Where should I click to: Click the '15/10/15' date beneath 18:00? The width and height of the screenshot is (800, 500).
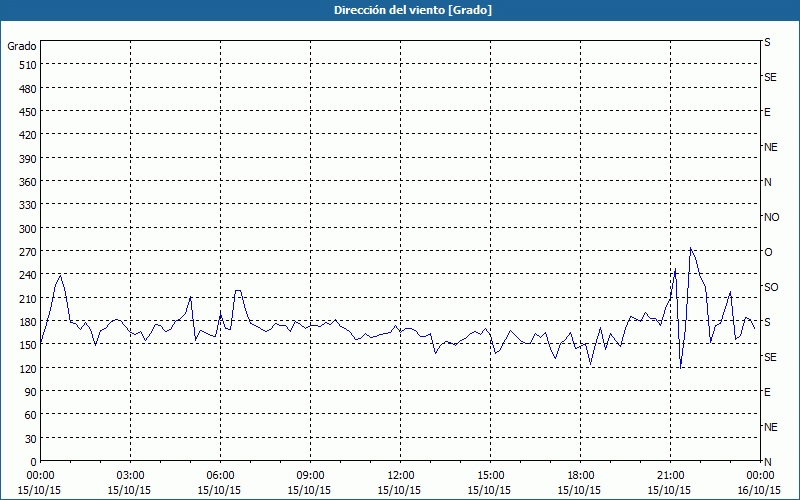tap(579, 490)
